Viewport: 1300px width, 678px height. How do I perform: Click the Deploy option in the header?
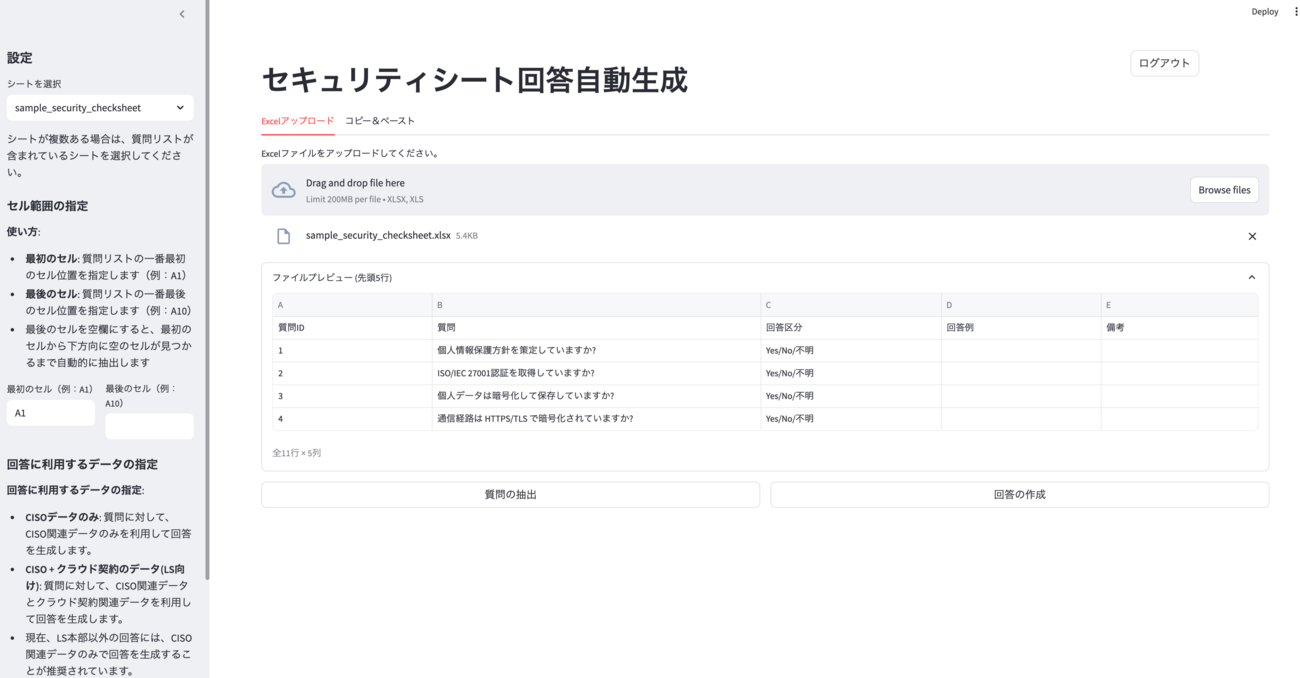pyautogui.click(x=1264, y=11)
